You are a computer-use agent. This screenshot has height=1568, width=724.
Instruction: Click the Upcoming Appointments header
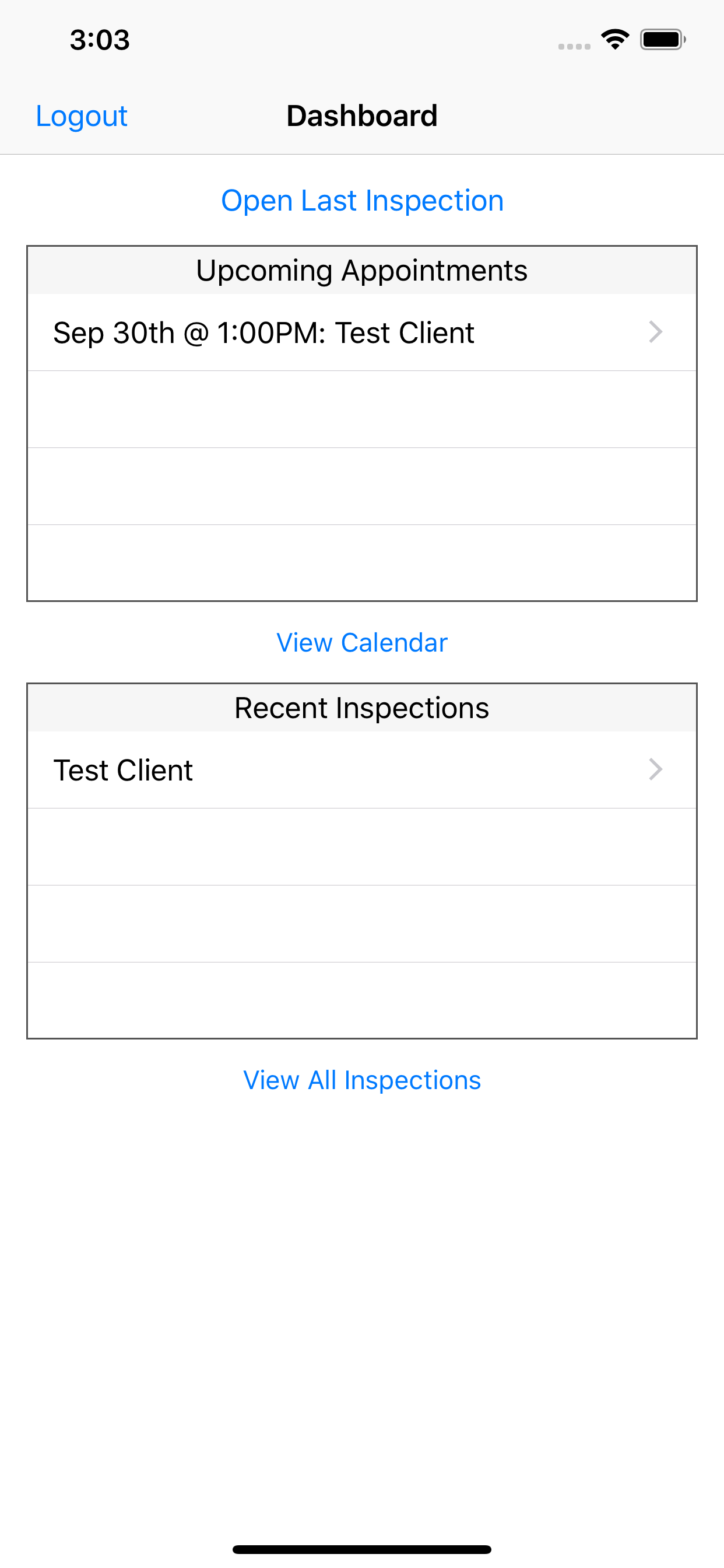click(361, 269)
